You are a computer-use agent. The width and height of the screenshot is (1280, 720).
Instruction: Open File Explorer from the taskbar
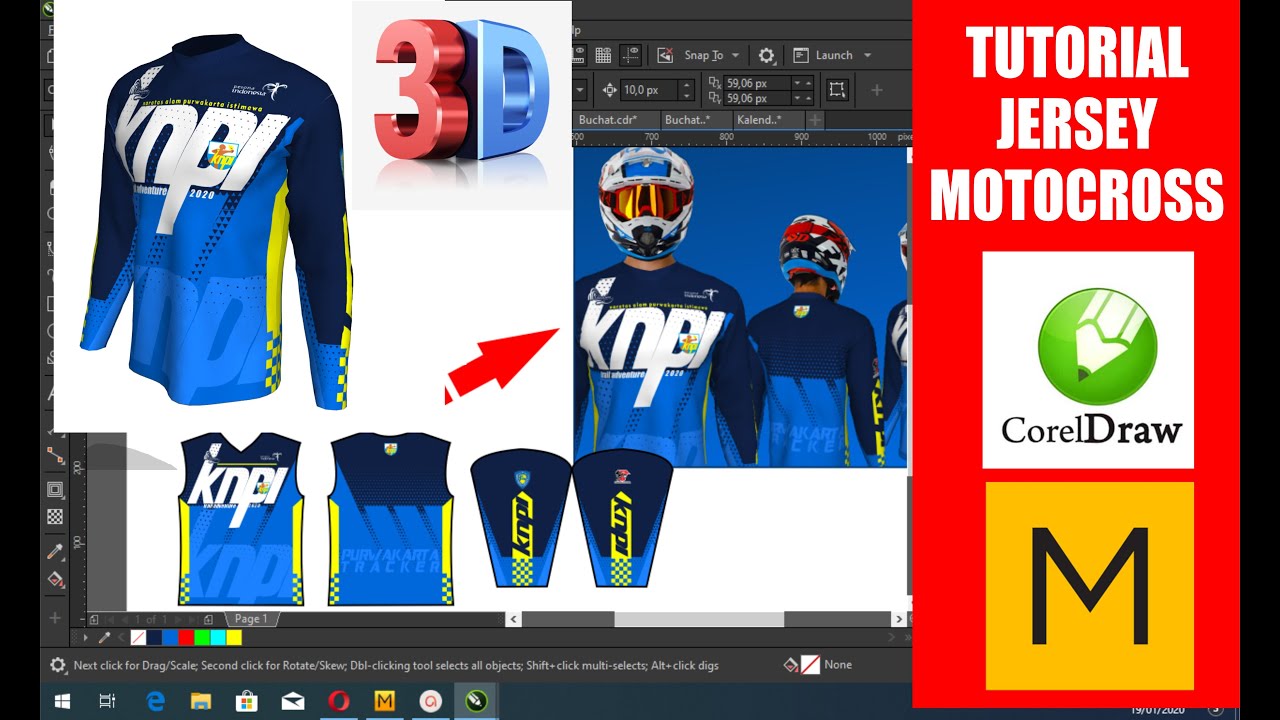pyautogui.click(x=201, y=702)
